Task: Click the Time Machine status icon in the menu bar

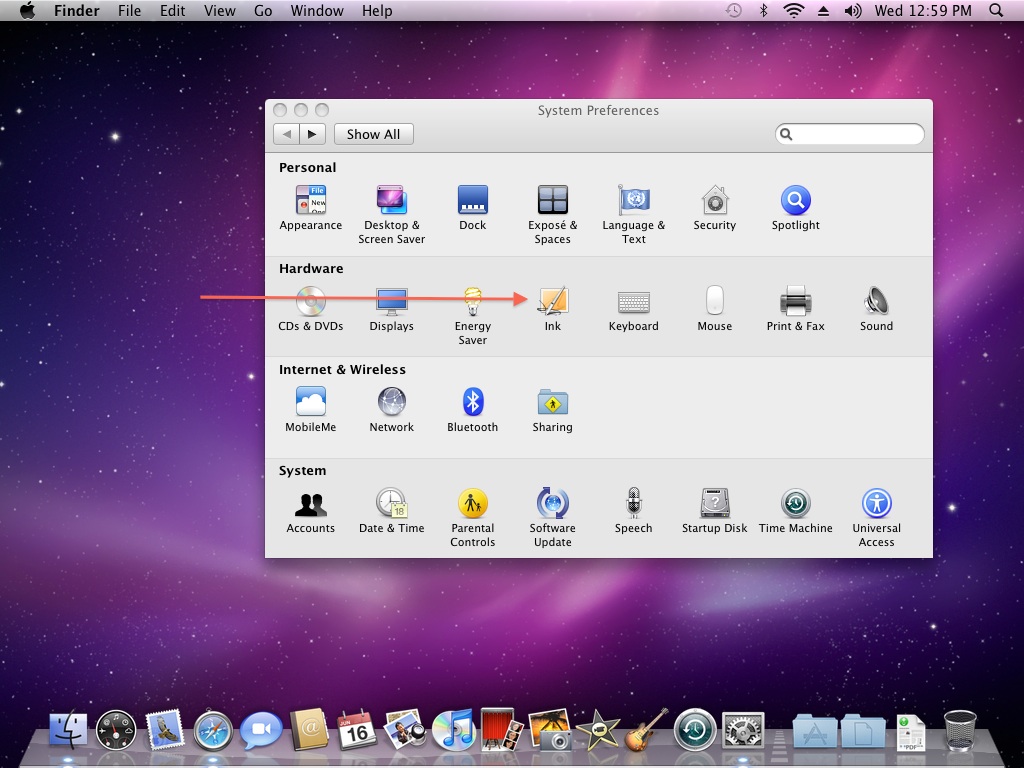Action: (734, 10)
